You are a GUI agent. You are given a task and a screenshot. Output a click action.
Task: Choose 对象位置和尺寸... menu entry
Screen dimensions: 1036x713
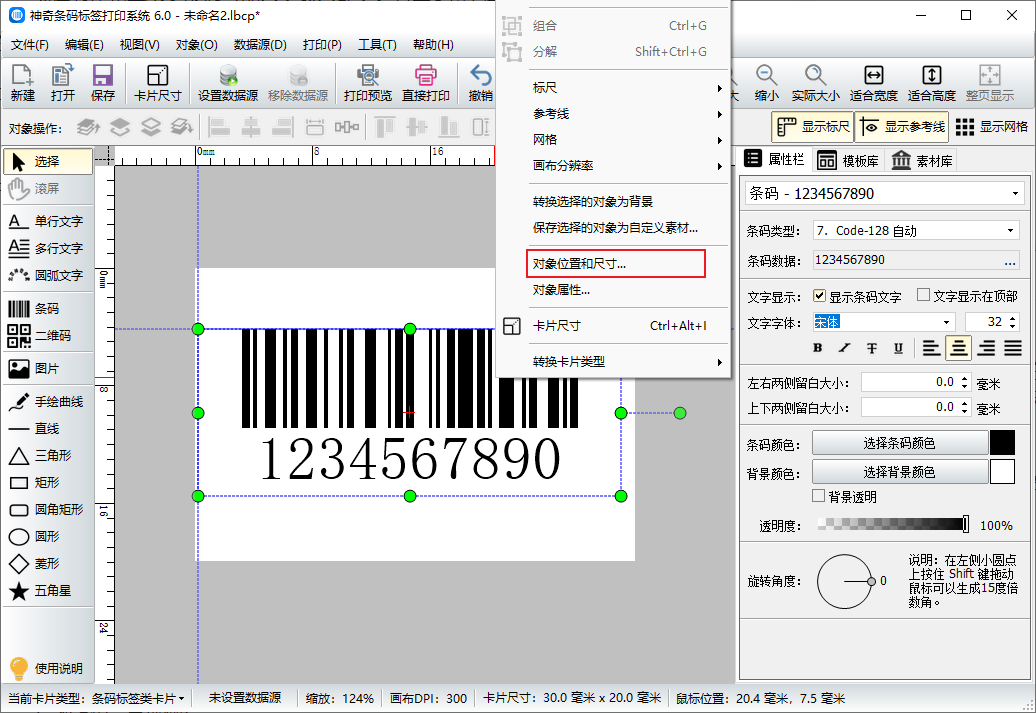616,264
